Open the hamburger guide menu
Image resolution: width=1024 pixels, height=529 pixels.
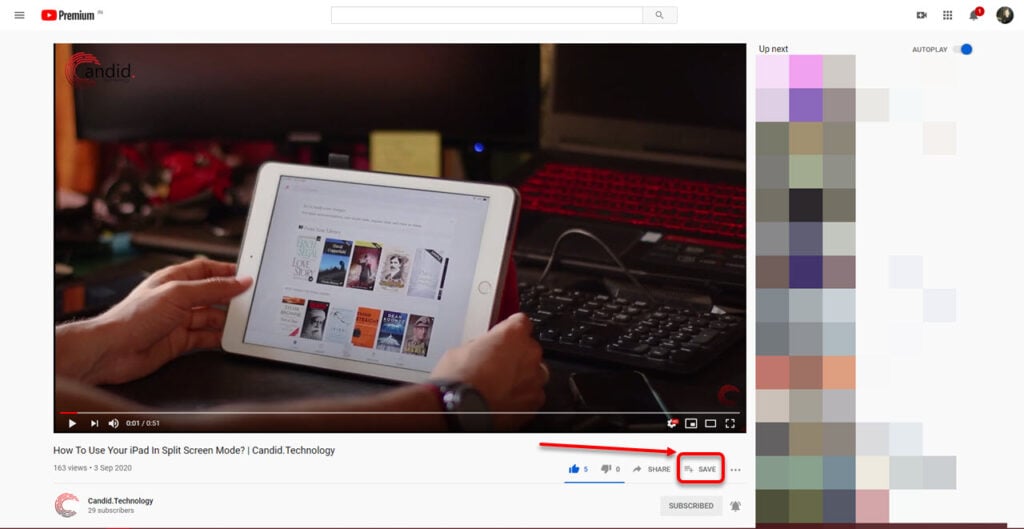(x=20, y=15)
